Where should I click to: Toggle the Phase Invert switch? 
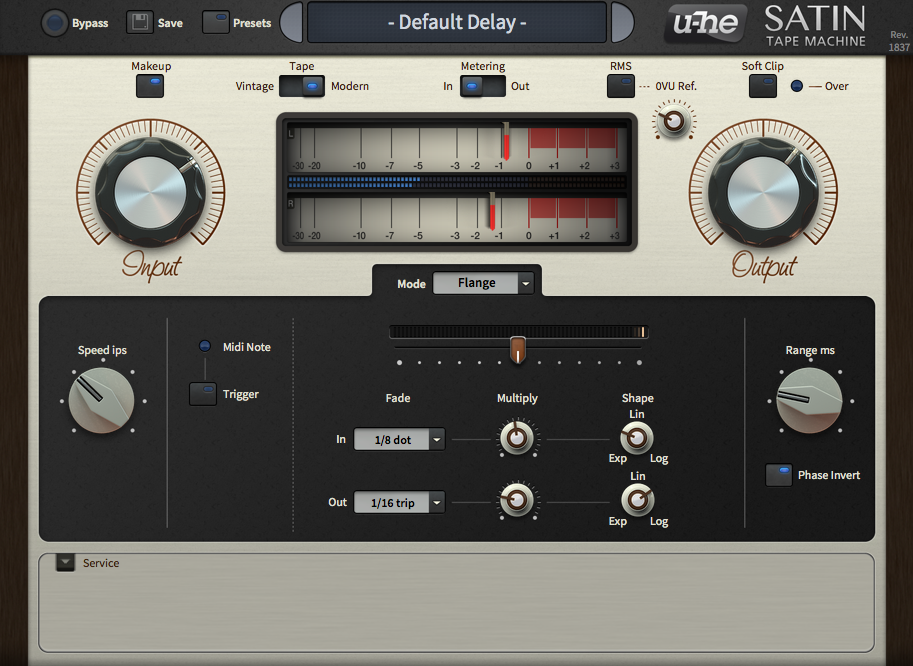779,475
